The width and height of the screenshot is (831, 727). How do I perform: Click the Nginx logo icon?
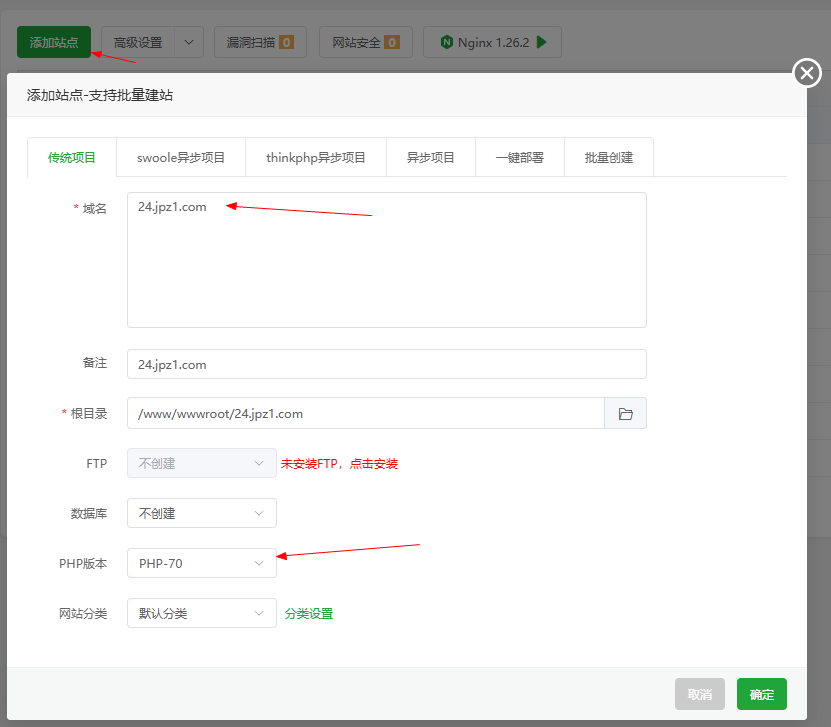click(447, 42)
